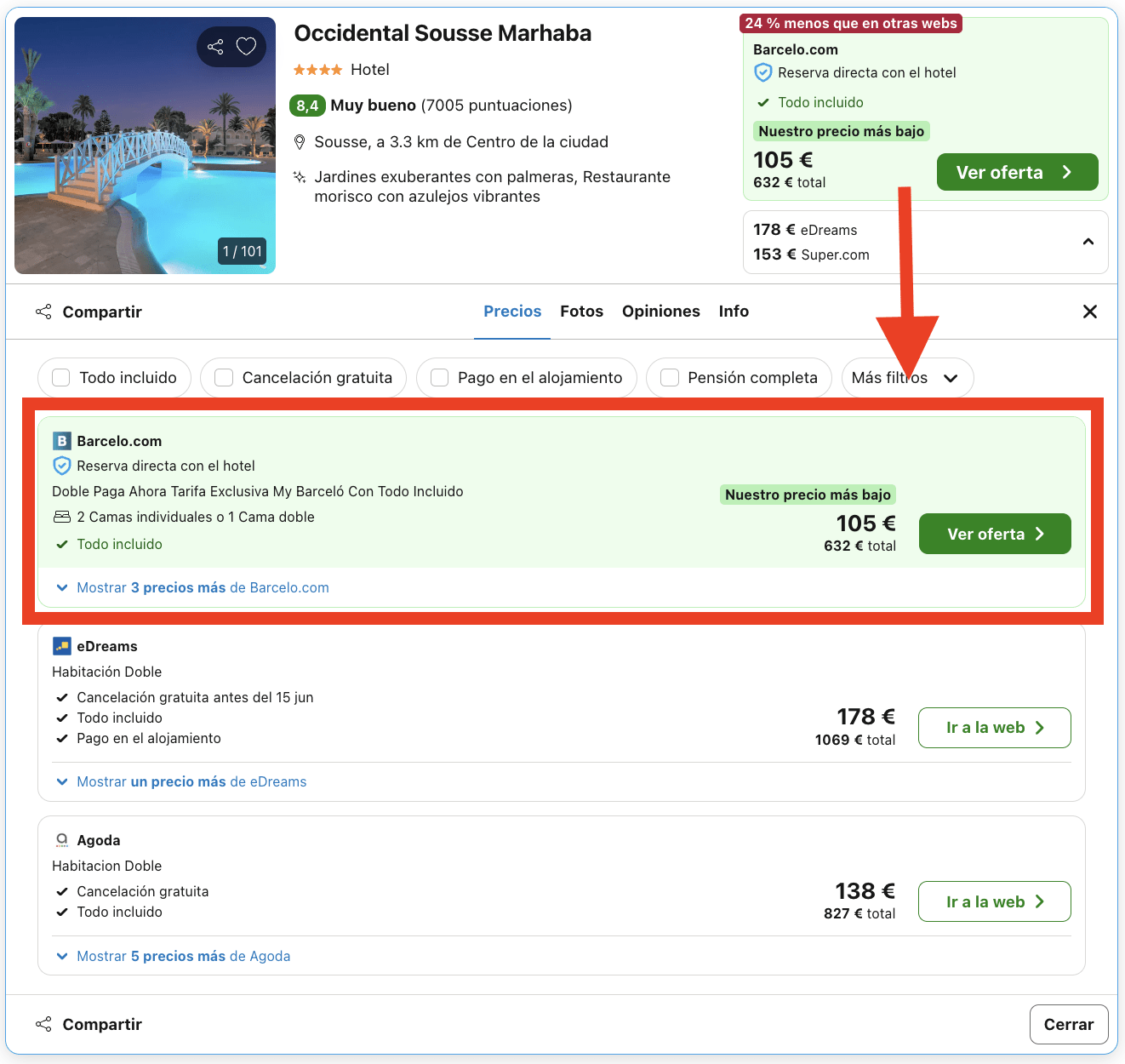
Task: Click the eDreams logo icon
Action: [61, 646]
